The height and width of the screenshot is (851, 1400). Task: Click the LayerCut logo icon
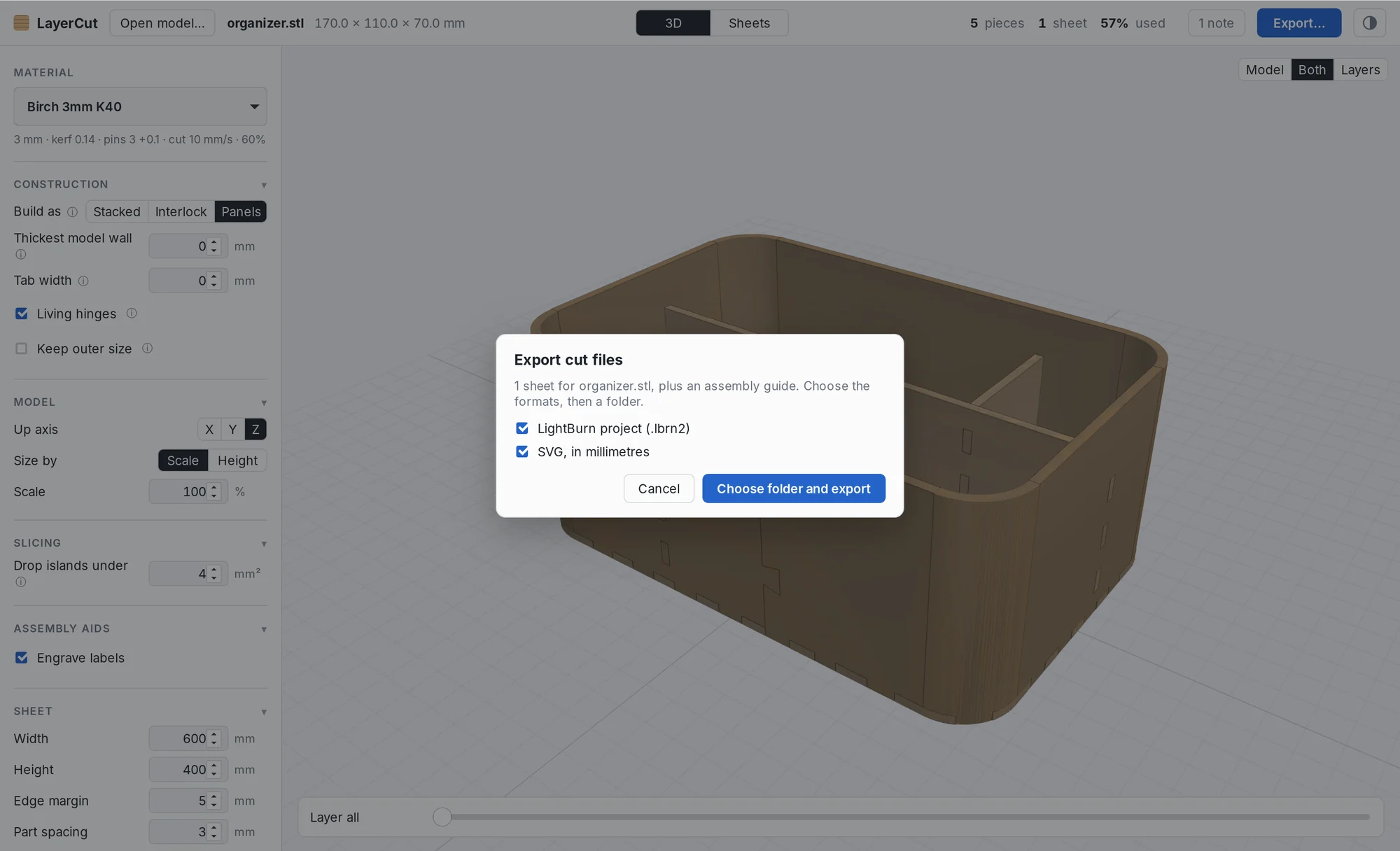click(x=22, y=23)
